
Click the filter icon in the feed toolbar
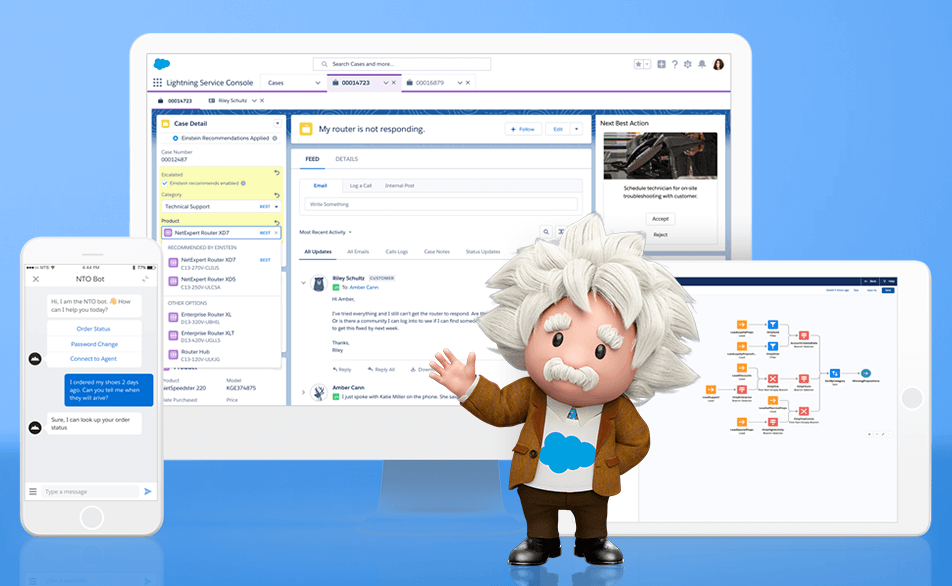[561, 231]
